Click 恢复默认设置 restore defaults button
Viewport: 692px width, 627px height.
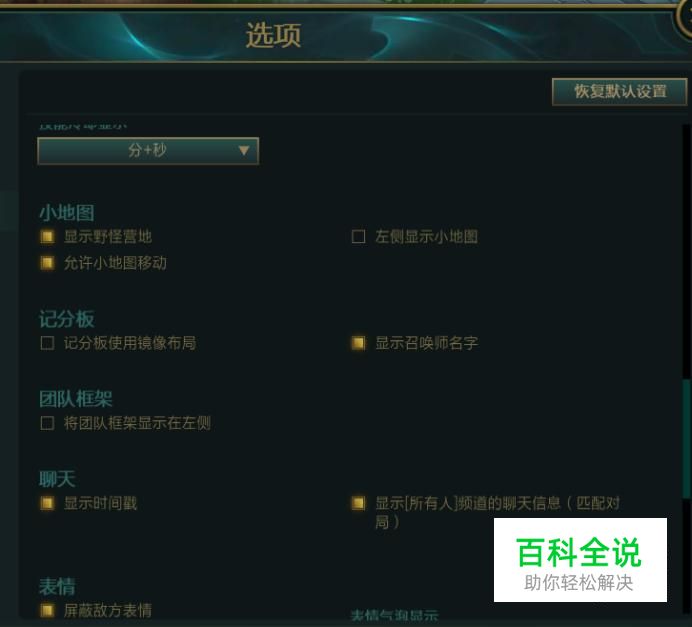point(620,92)
